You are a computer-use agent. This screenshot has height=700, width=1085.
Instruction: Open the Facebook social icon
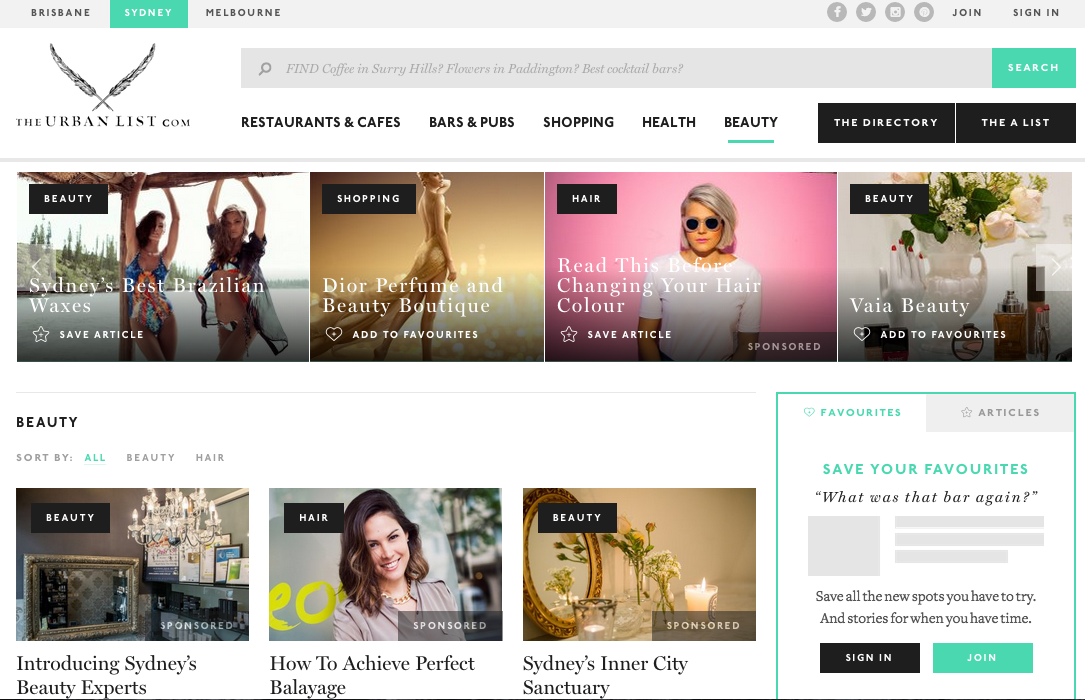point(837,13)
